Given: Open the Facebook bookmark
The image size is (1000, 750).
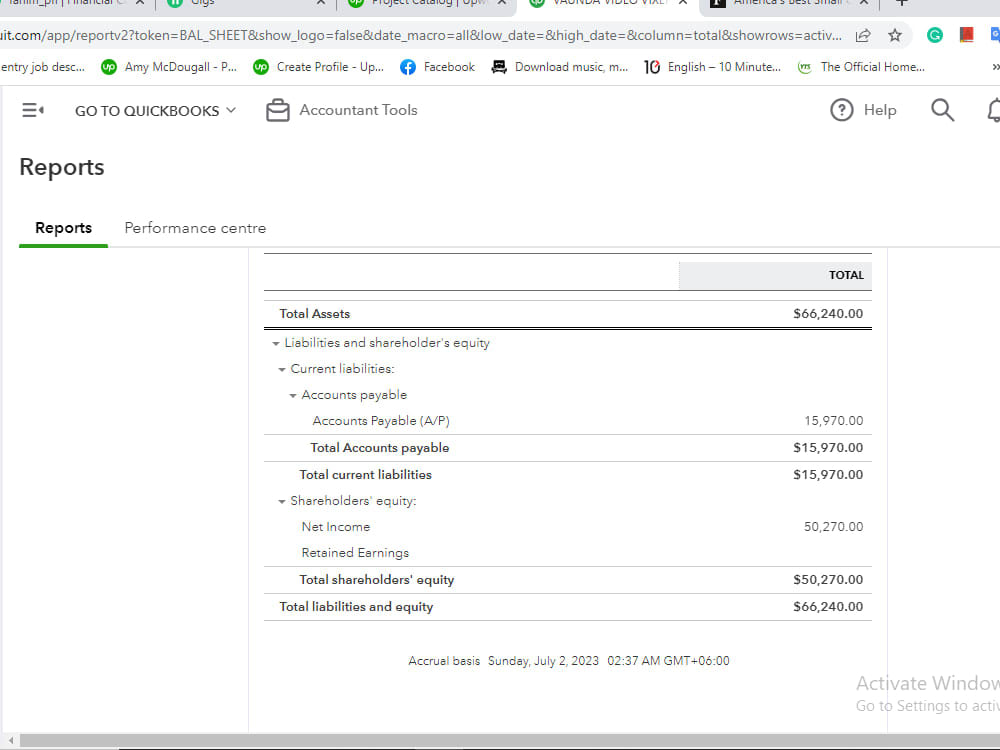Looking at the screenshot, I should coord(438,67).
